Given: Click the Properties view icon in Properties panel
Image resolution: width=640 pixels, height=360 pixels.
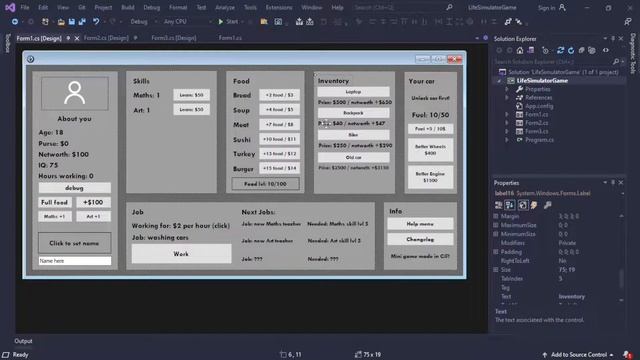Looking at the screenshot, I should (x=523, y=205).
